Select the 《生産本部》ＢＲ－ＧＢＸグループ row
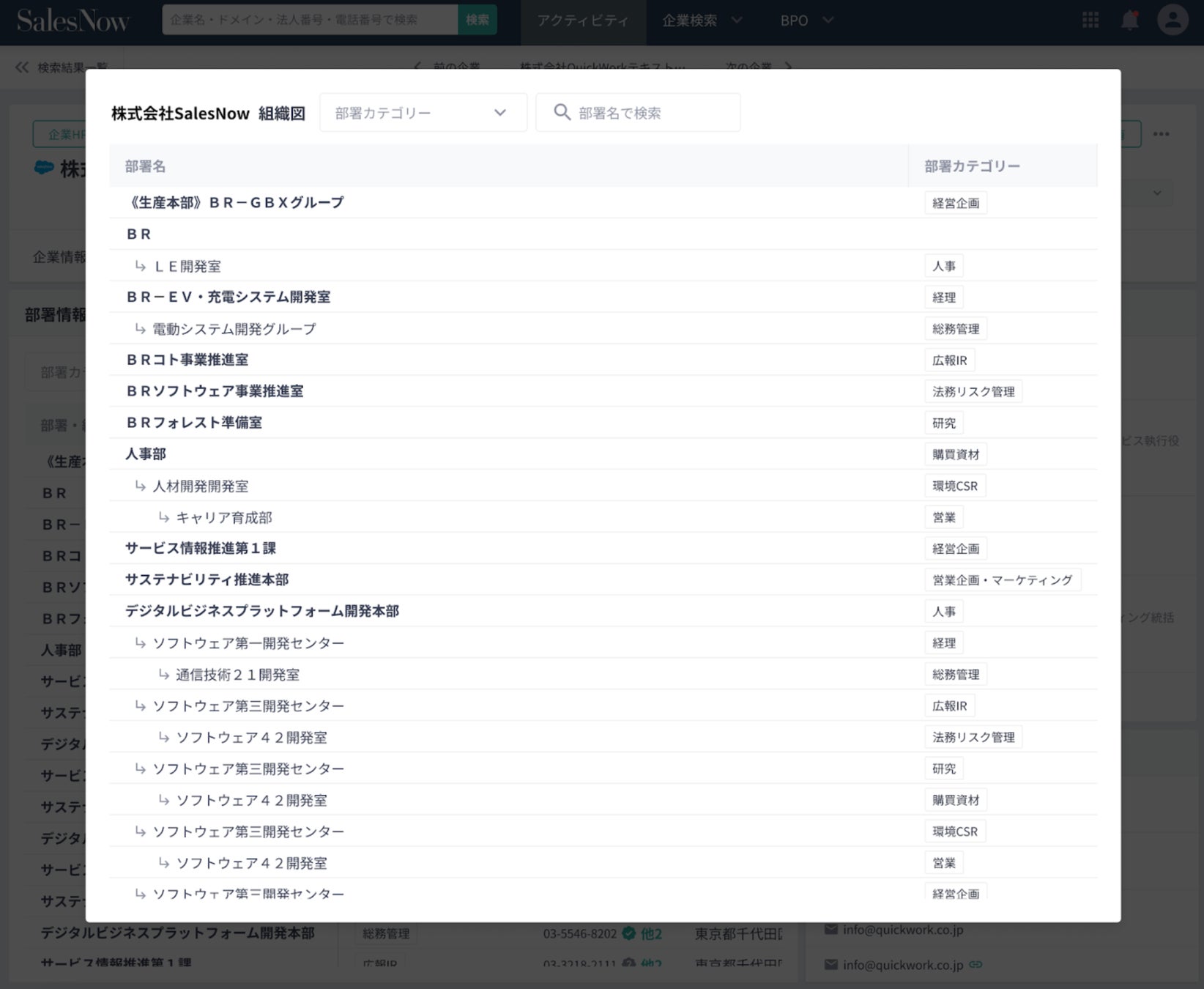Viewport: 1204px width, 989px height. tap(603, 203)
